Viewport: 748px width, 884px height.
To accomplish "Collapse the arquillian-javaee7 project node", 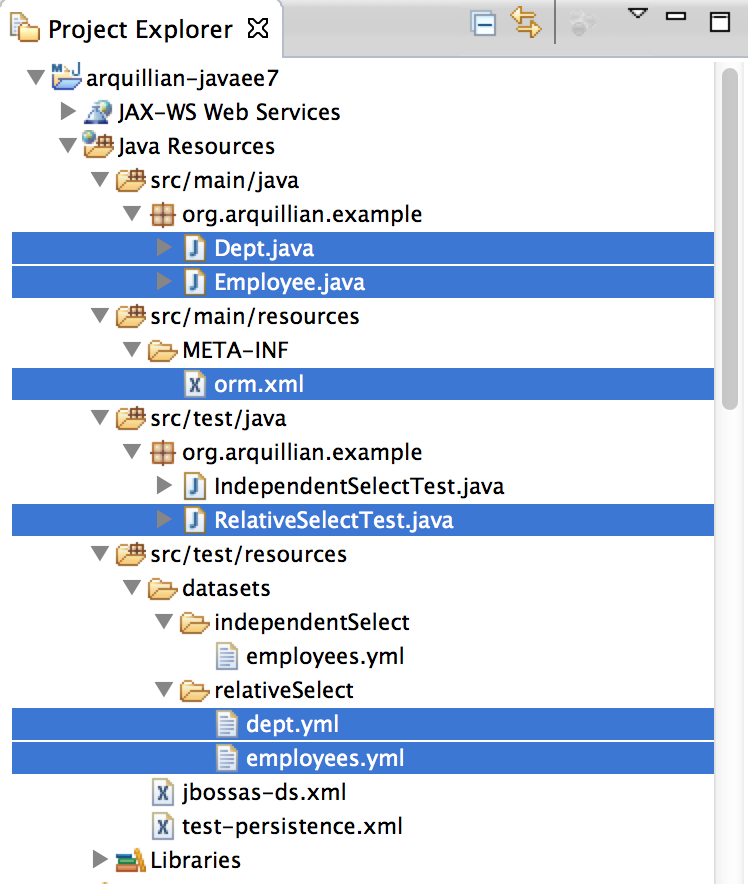I will tap(36, 77).
